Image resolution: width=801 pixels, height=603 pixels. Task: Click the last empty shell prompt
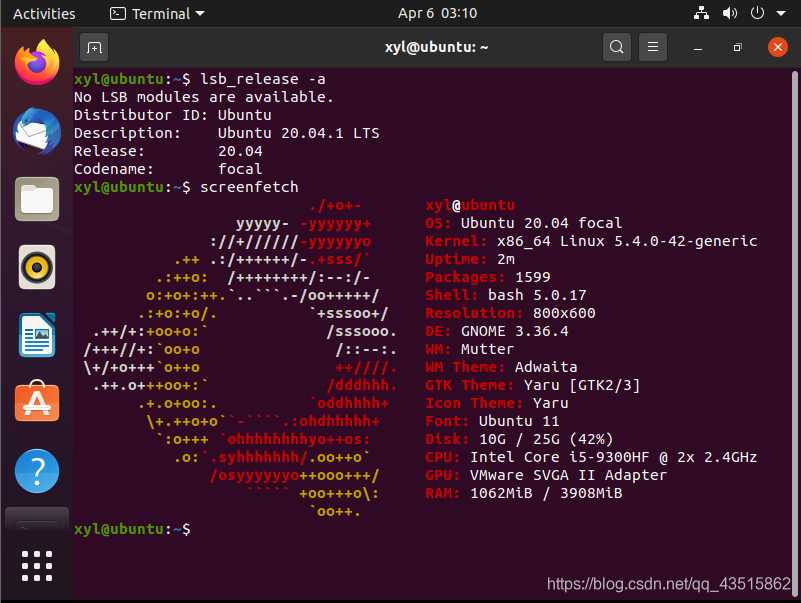(132, 529)
